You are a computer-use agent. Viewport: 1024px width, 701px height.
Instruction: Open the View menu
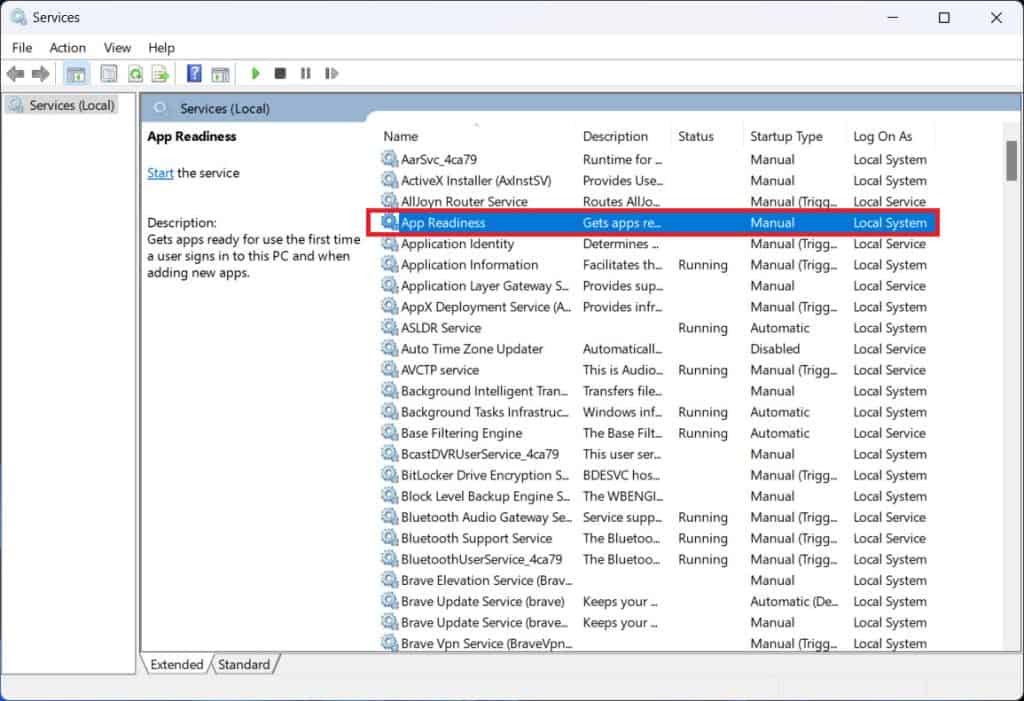tap(117, 47)
